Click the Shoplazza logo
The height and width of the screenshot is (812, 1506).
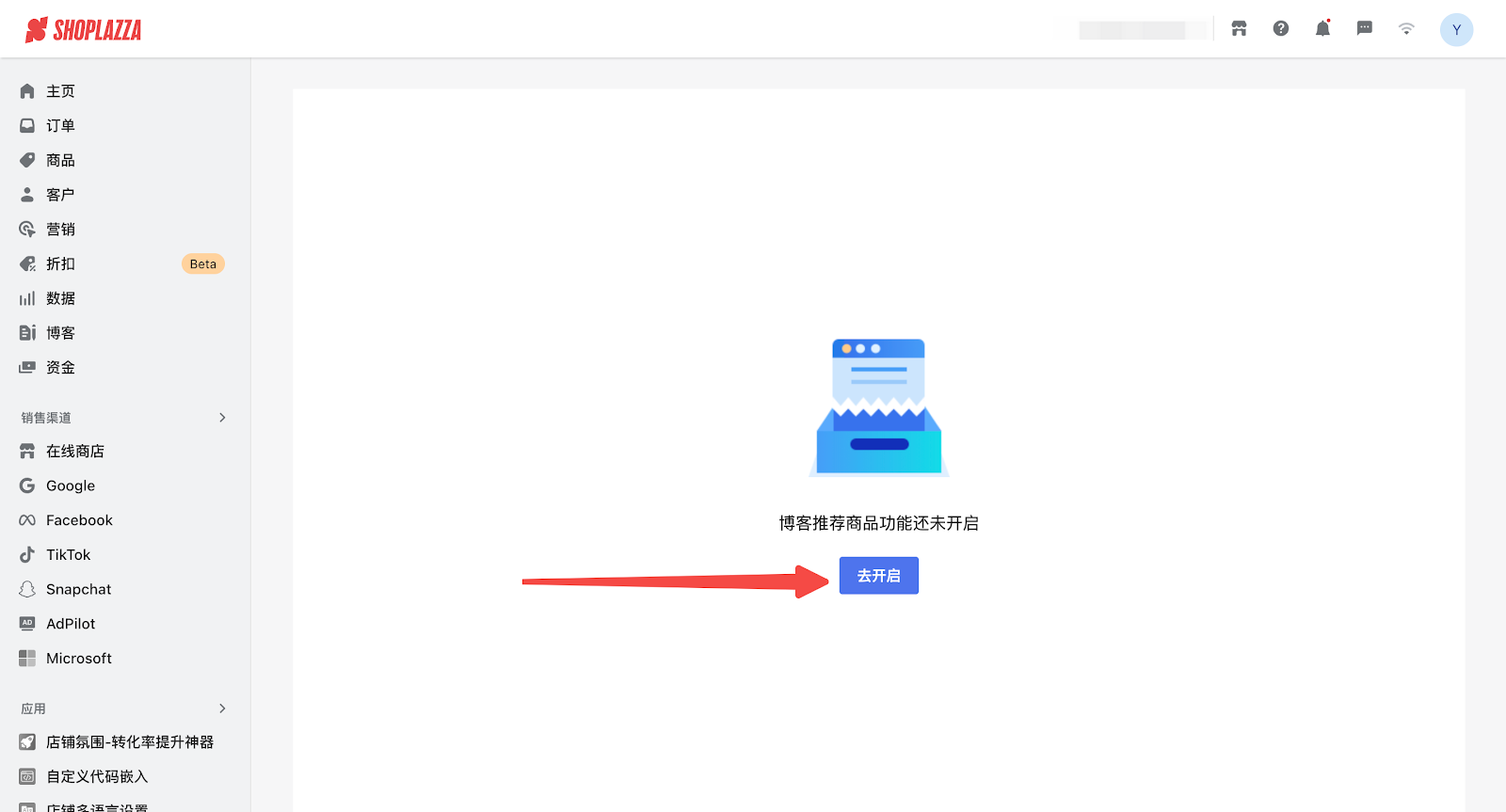(x=84, y=30)
